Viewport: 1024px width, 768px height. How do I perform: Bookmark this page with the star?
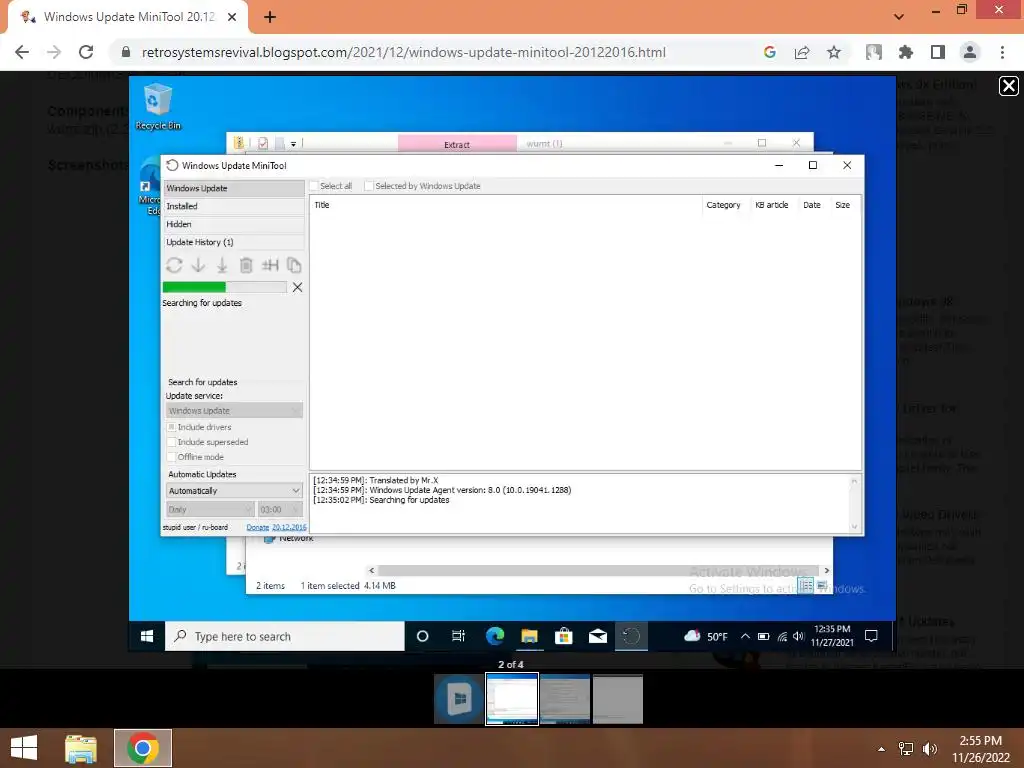(834, 52)
